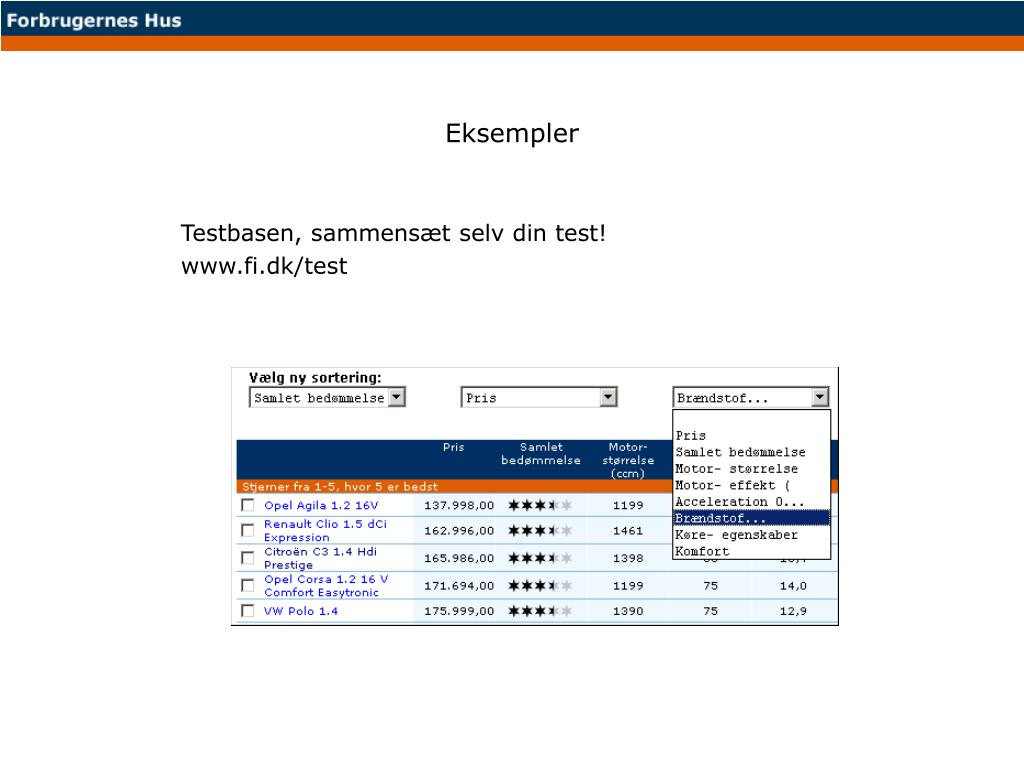Open the Pris sorting dropdown
This screenshot has height=768, width=1024.
539,398
